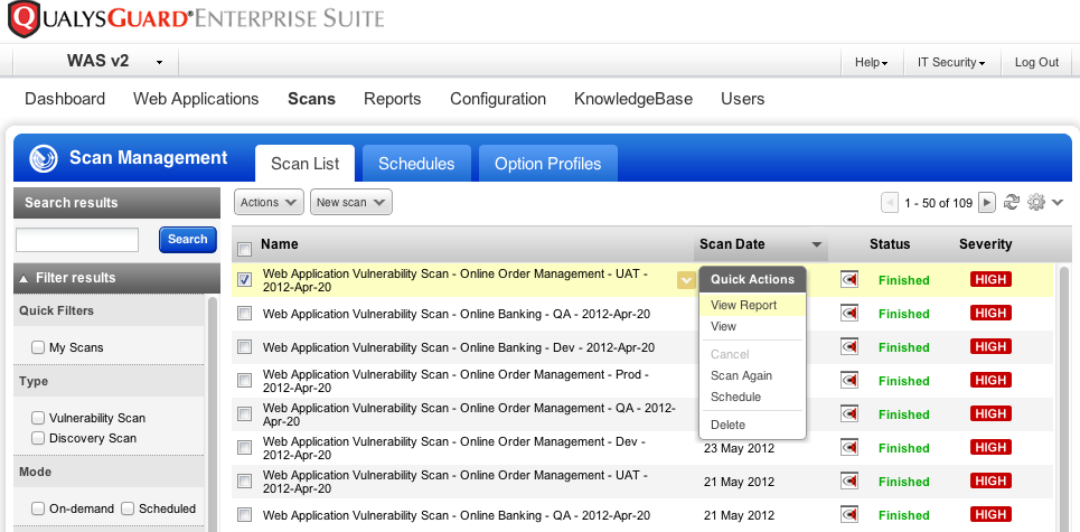This screenshot has height=532, width=1080.
Task: Click the blue Search button
Action: 187,239
